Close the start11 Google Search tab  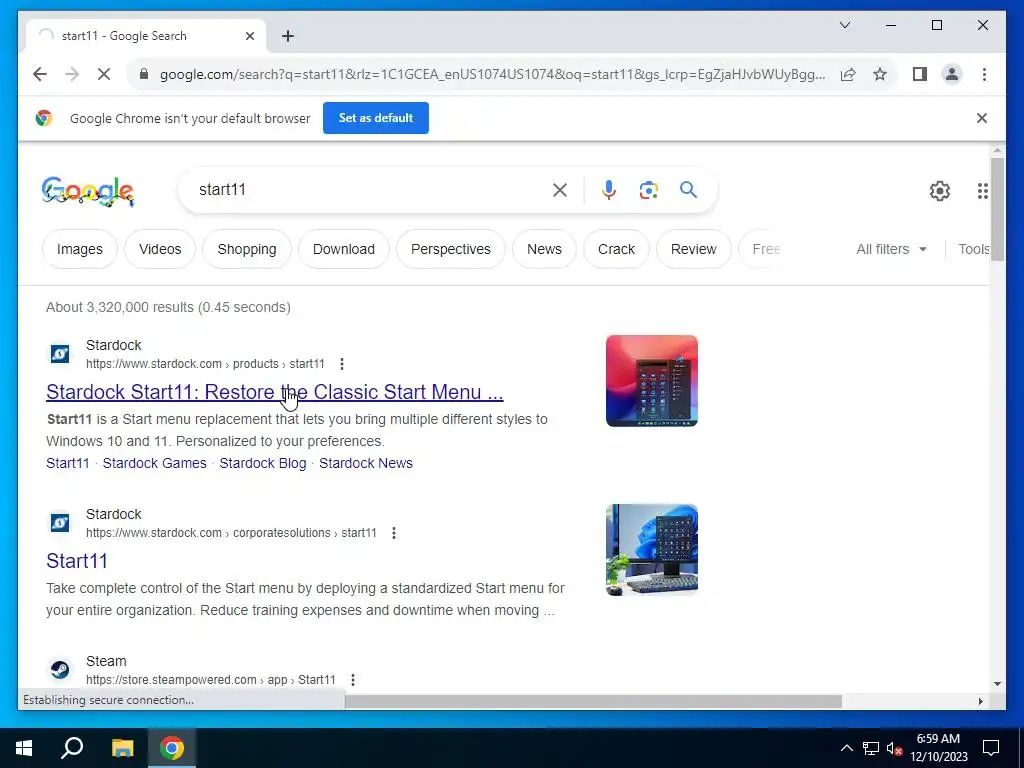249,36
